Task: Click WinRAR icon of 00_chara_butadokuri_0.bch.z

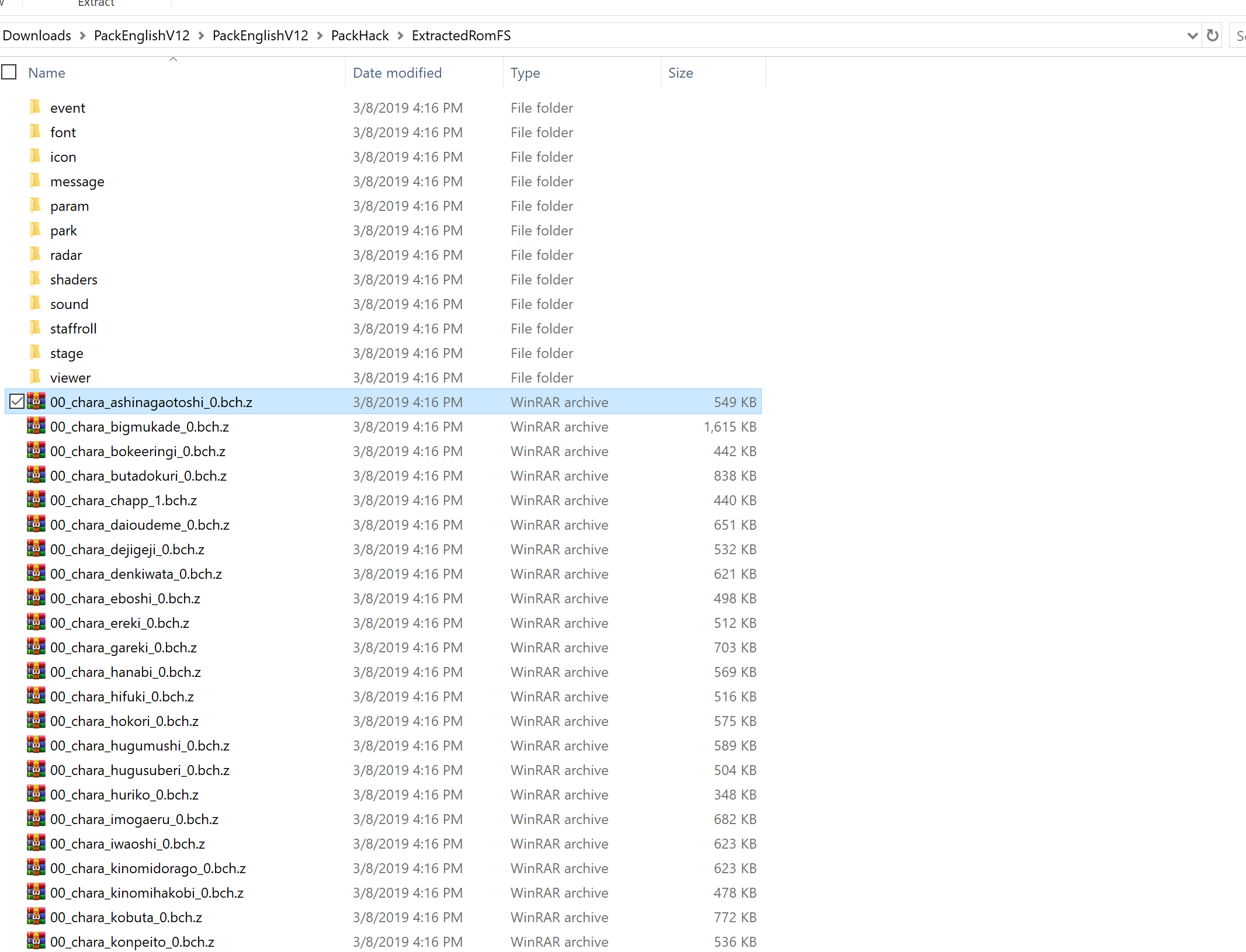Action: point(36,475)
